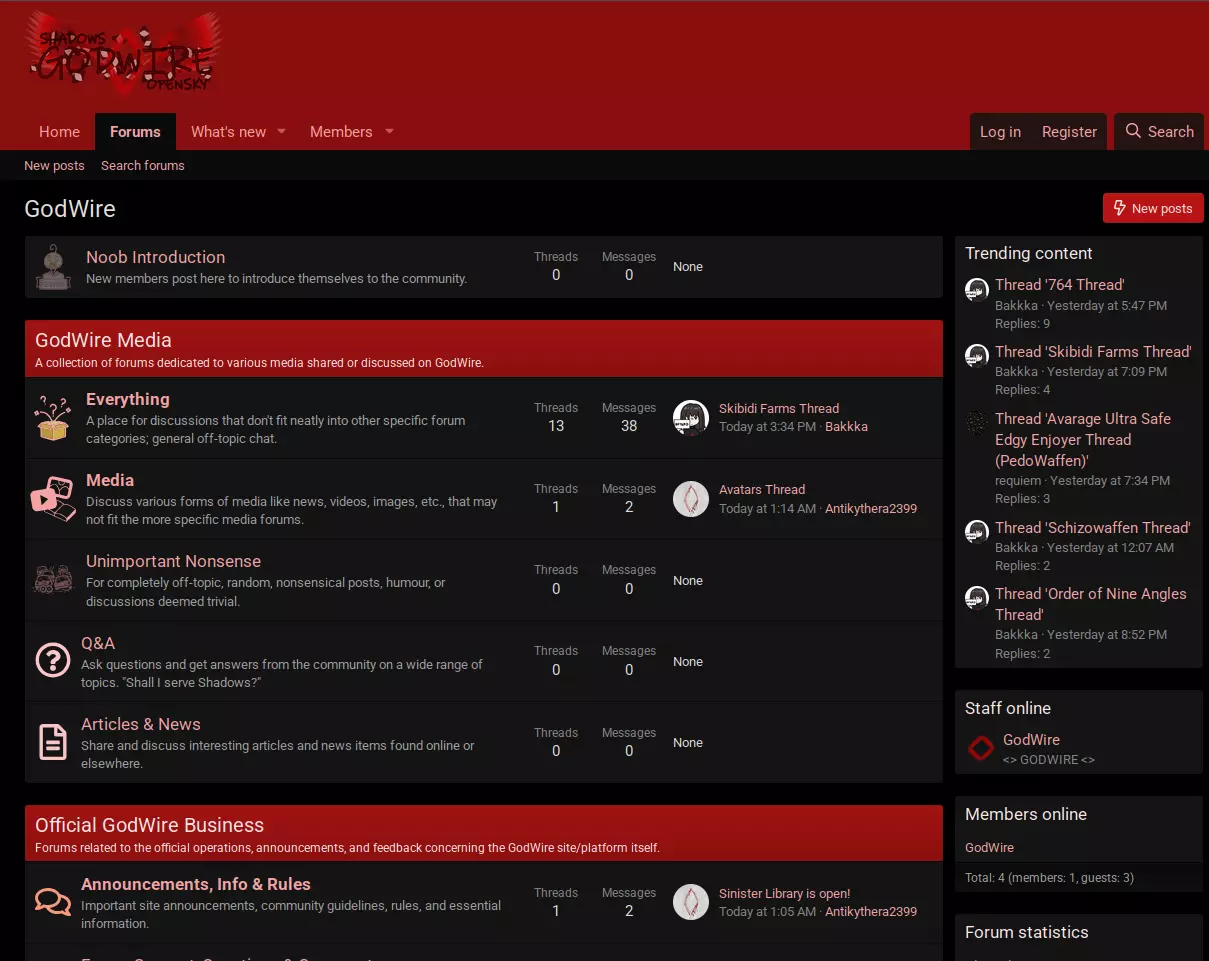The height and width of the screenshot is (961, 1209).
Task: Open the Search forums sub-navigation link
Action: click(143, 166)
